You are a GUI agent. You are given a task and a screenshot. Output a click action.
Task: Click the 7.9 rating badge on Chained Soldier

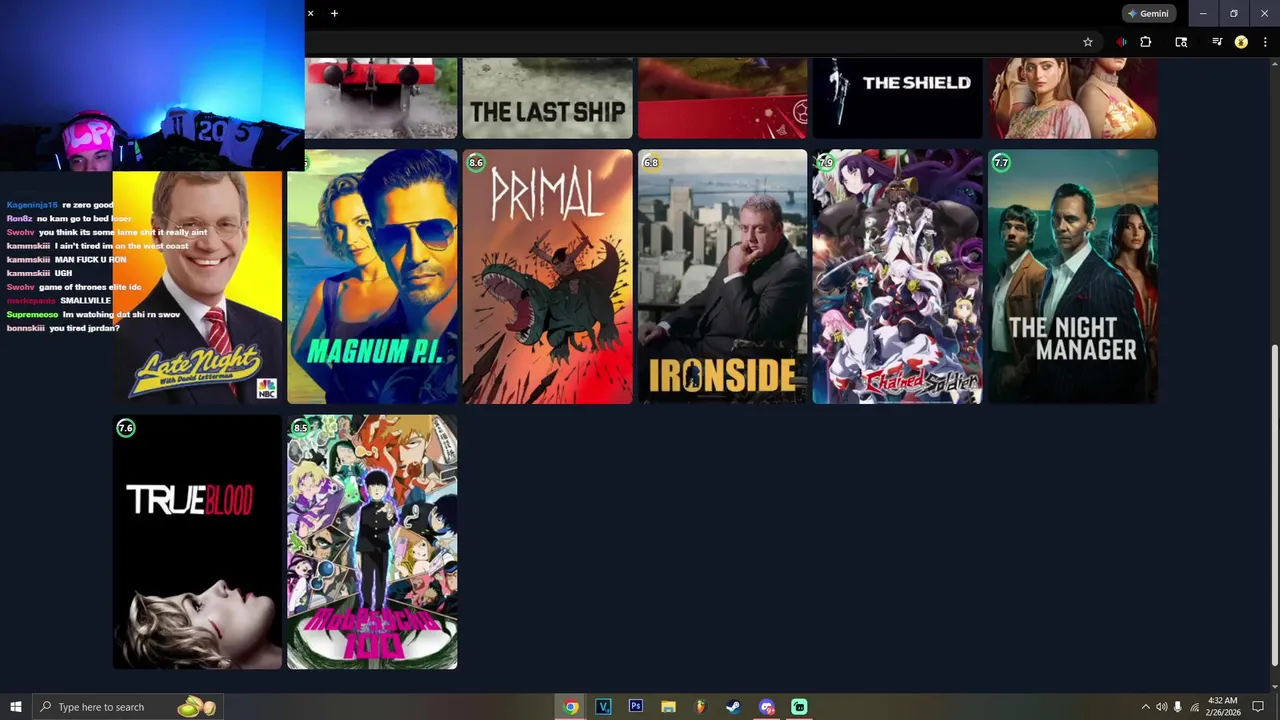[826, 162]
